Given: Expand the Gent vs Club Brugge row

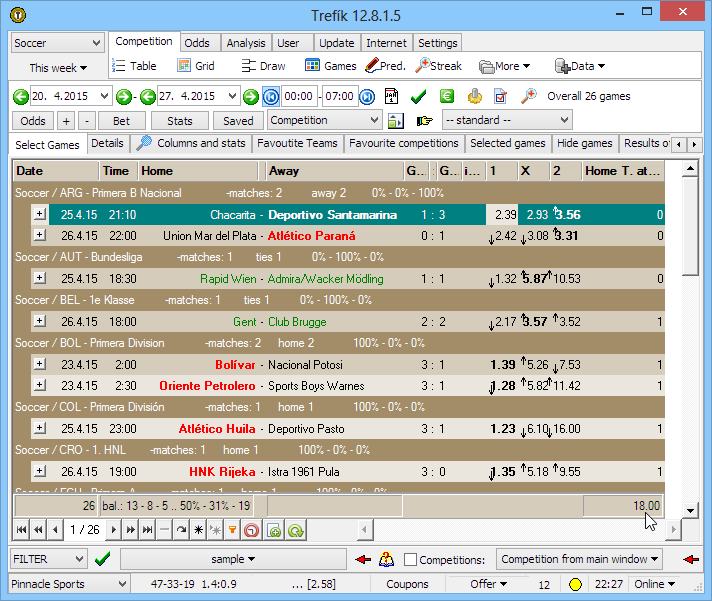Looking at the screenshot, I should 39,321.
